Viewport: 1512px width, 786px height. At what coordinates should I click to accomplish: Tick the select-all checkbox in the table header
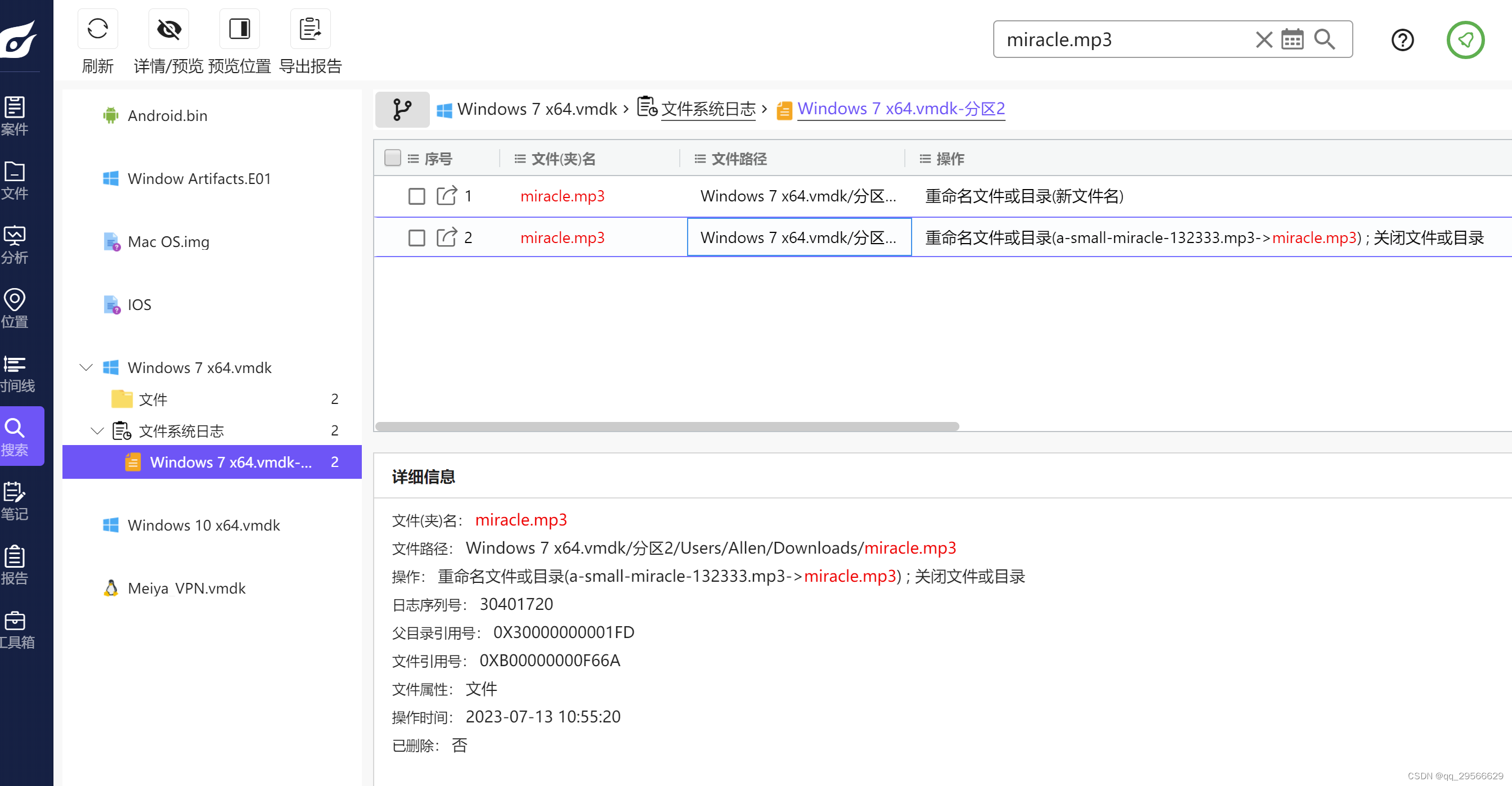point(392,158)
